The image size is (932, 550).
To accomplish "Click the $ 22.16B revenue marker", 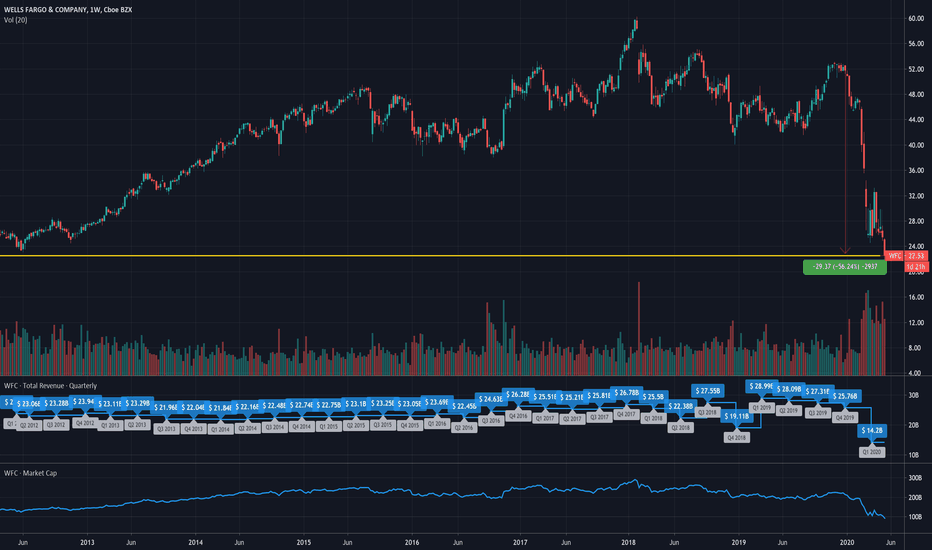I will (x=247, y=407).
